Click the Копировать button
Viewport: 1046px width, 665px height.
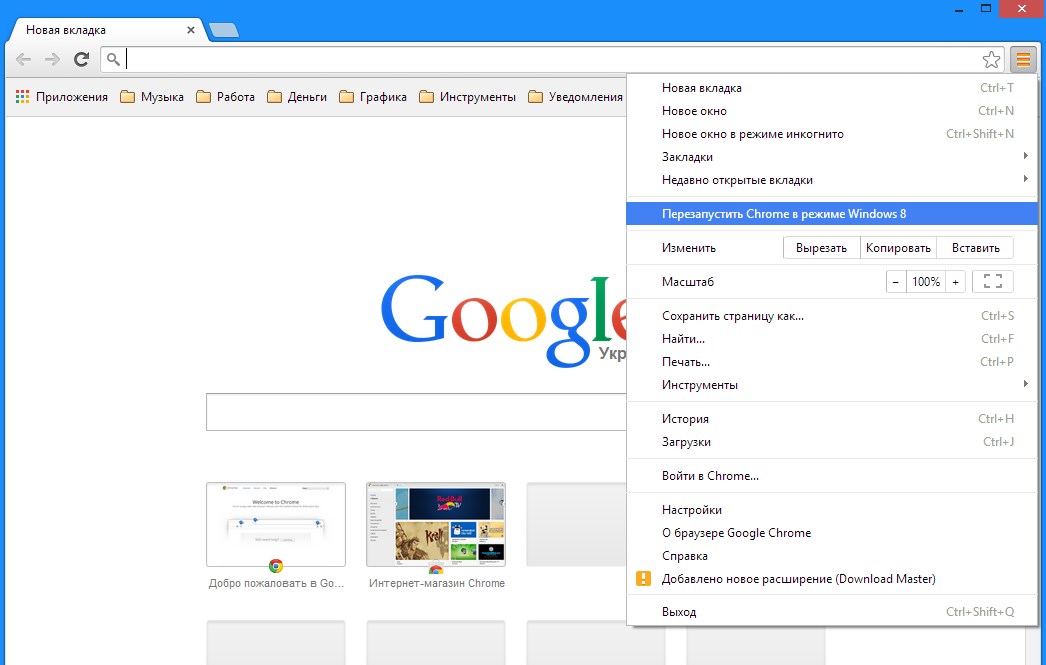[x=898, y=247]
